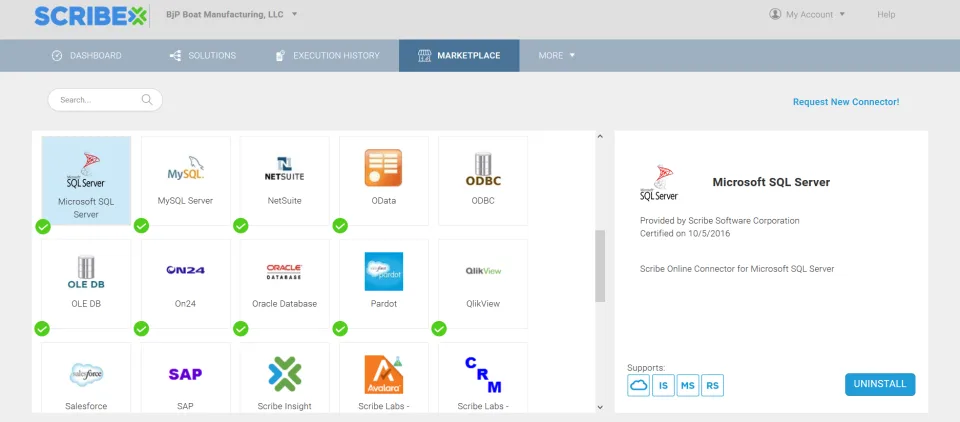Go to the Execution History tab
960x422 pixels.
(328, 56)
